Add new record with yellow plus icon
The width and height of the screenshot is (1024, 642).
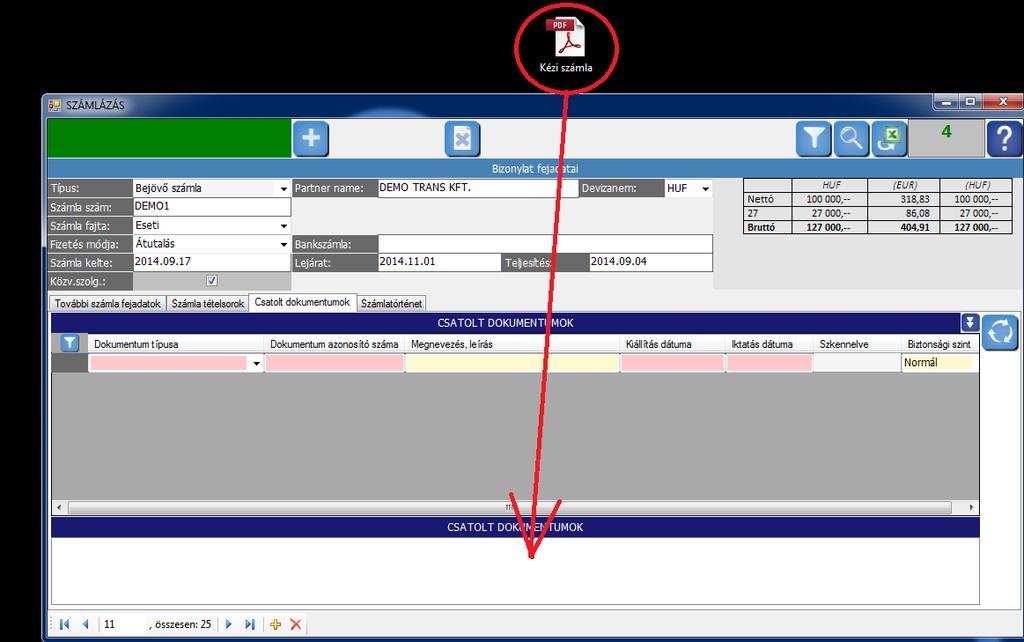(276, 624)
